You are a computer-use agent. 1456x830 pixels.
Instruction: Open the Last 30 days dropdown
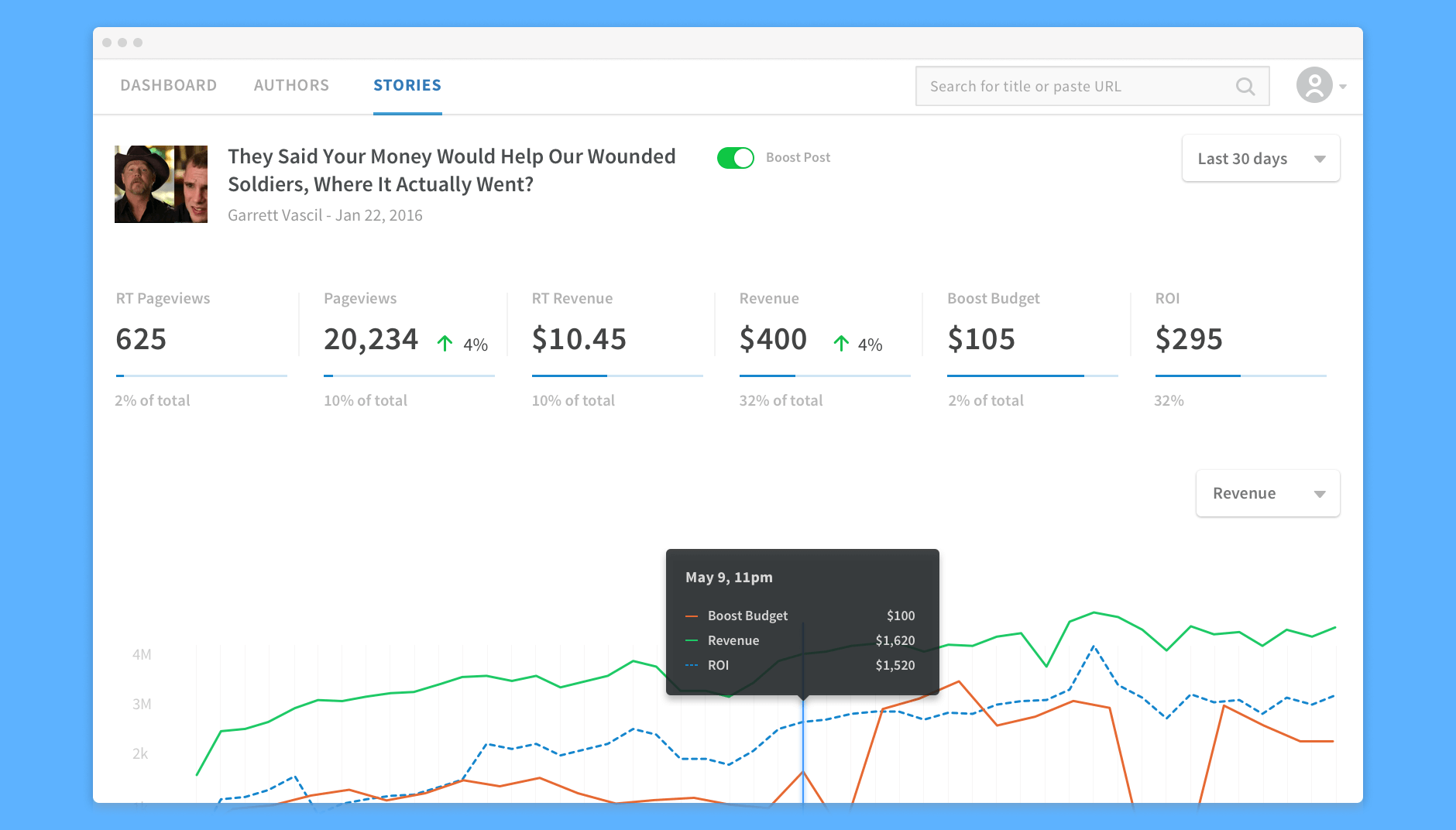point(1260,159)
